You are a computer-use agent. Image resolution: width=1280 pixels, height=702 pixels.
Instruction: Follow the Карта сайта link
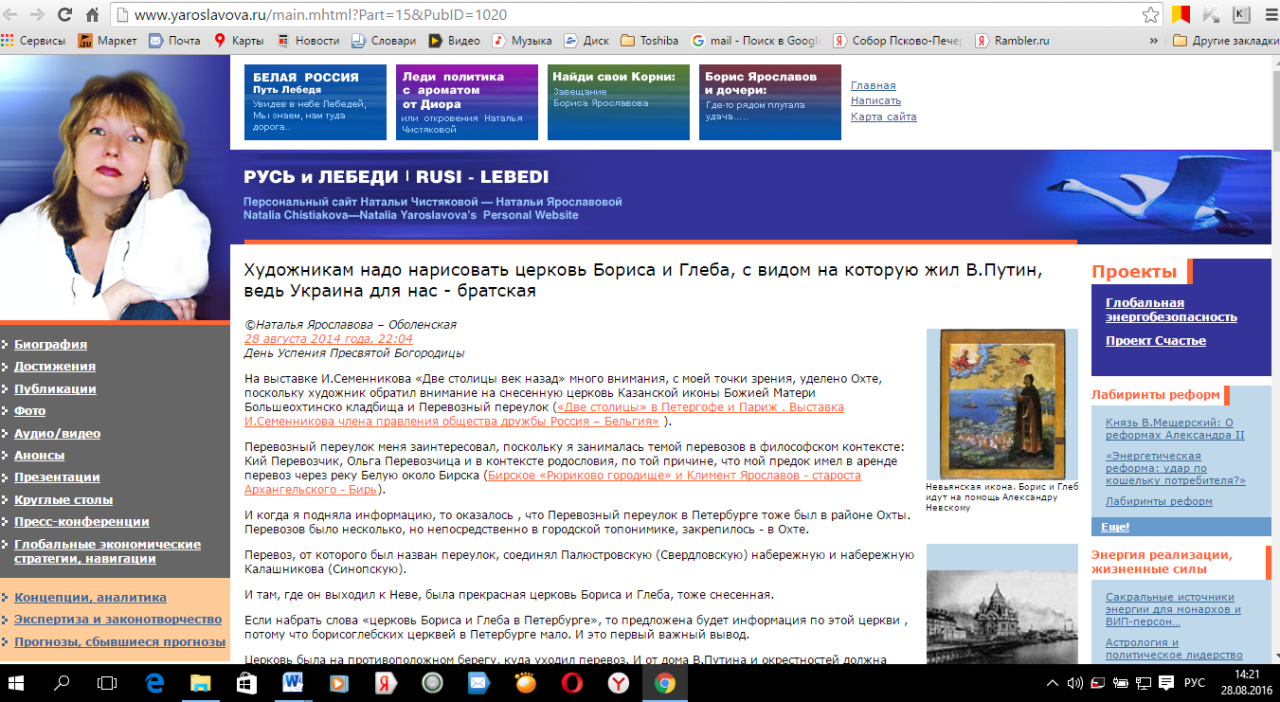(x=884, y=117)
